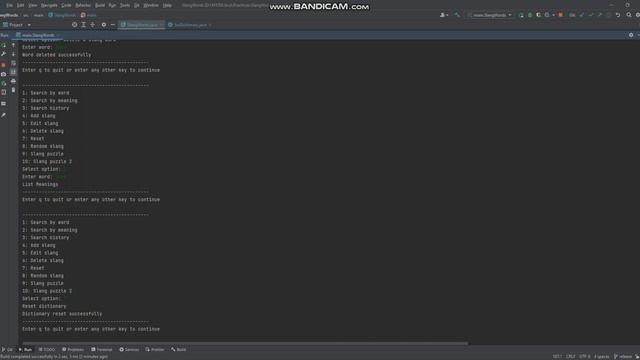Screen dimensions: 640x360
Task: Click the git branch status entry
Action: click(x=623, y=357)
